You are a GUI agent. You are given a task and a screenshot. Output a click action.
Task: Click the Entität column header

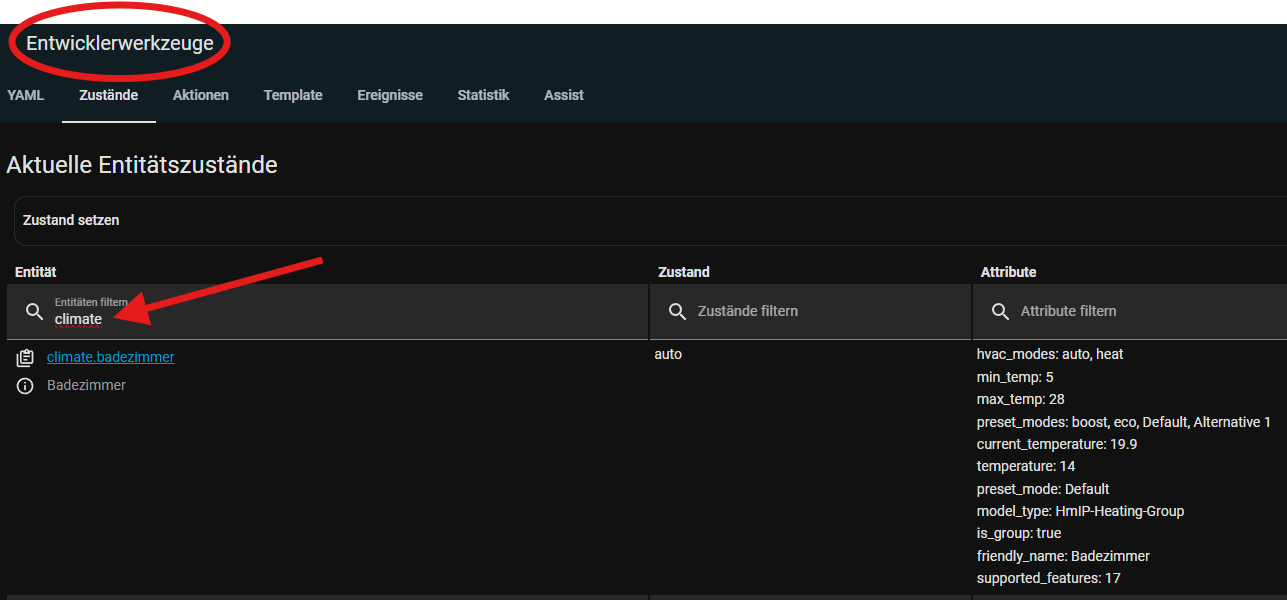coord(36,272)
